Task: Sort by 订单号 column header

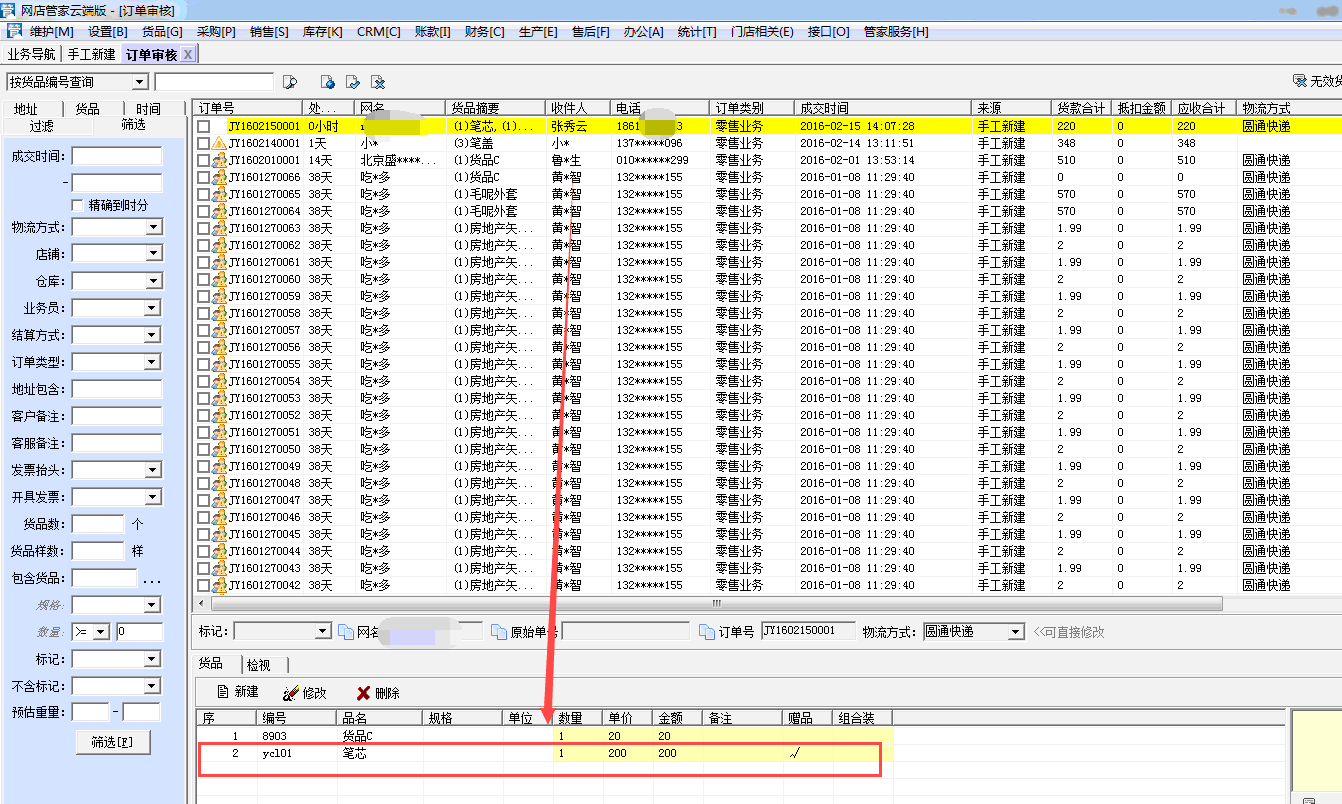Action: pyautogui.click(x=248, y=108)
